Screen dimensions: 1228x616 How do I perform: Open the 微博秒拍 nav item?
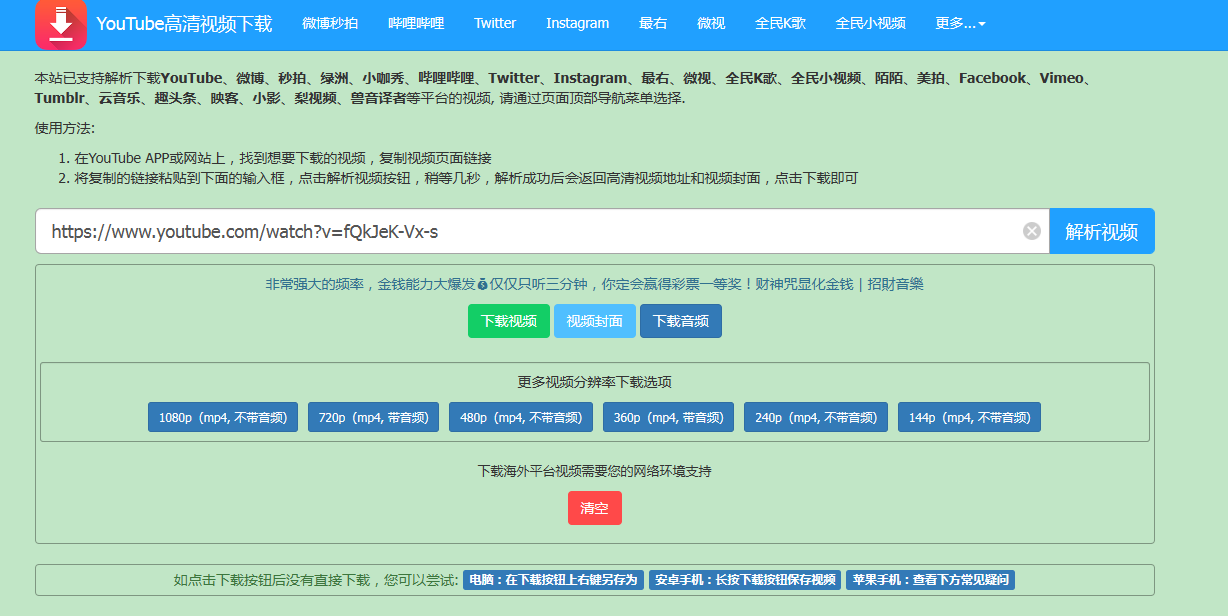point(330,23)
